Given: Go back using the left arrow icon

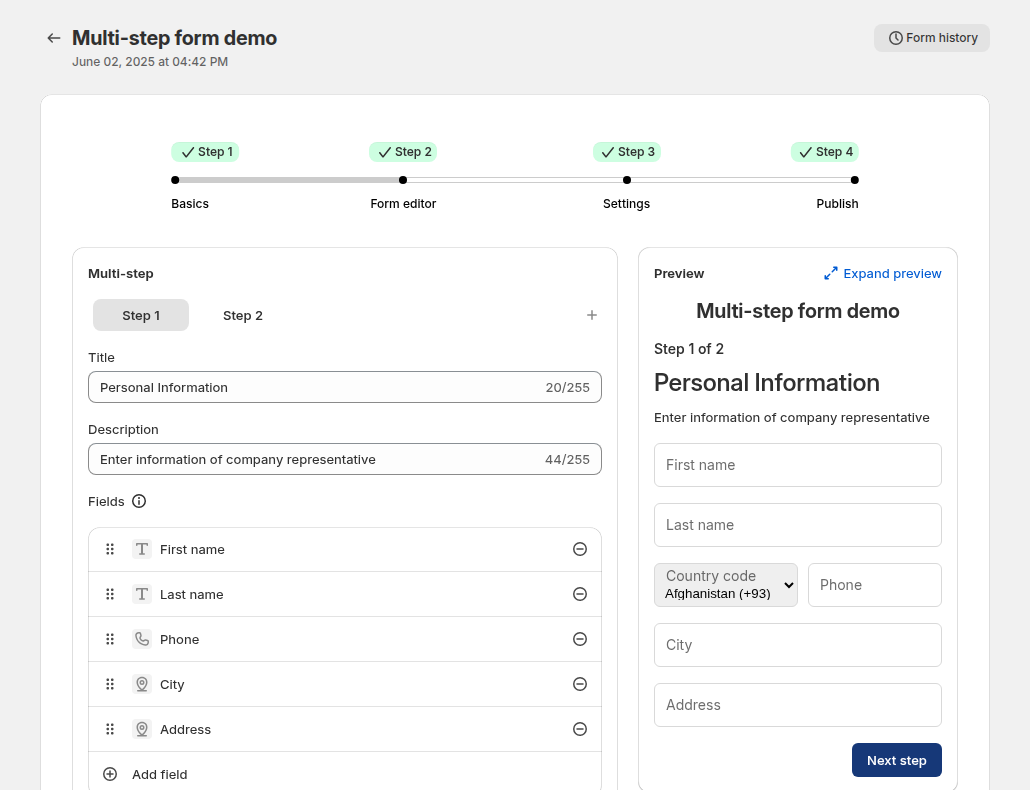Looking at the screenshot, I should (x=54, y=38).
